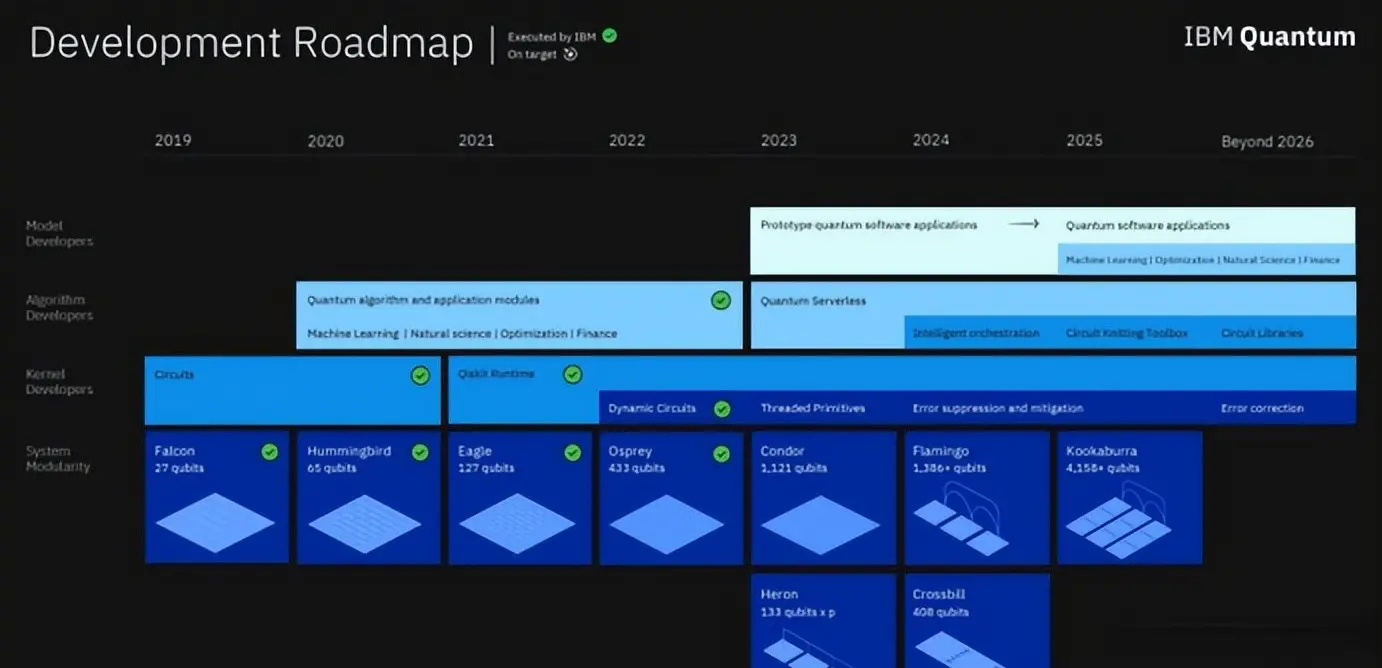Screen dimensions: 1382x668
Task: Select the 2023 year column header
Action: 779,140
